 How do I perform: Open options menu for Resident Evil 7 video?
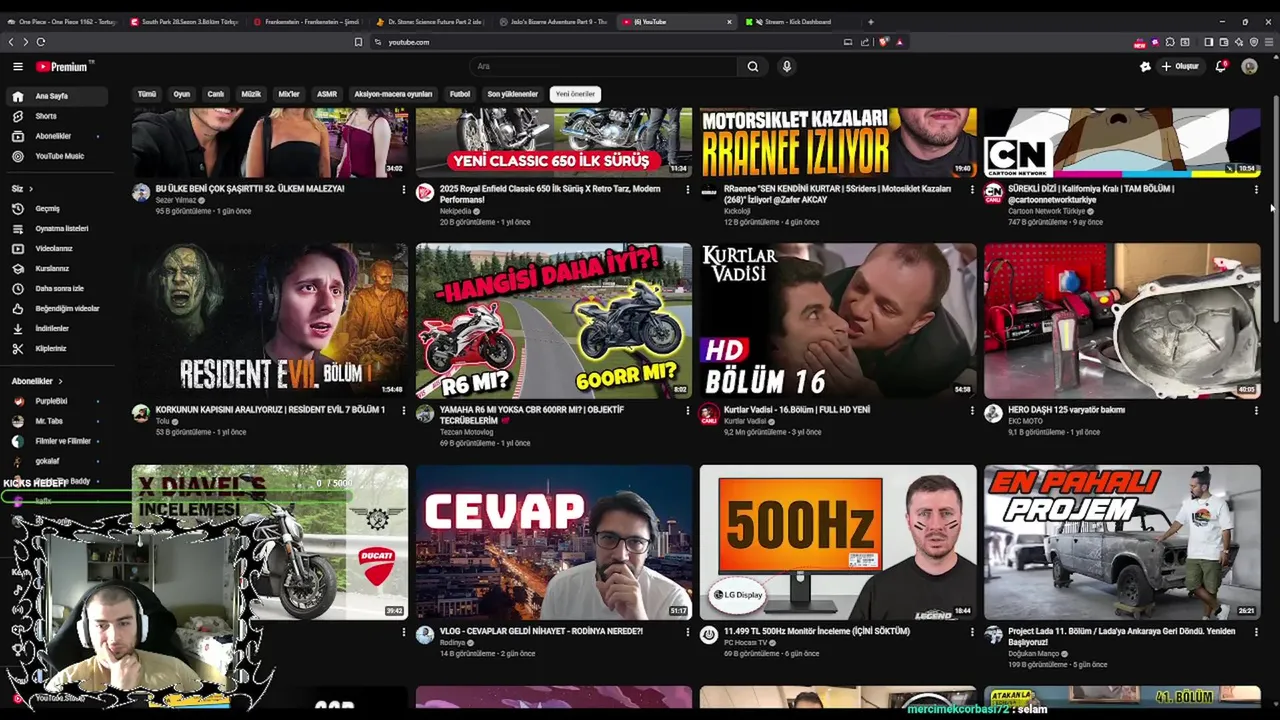403,410
